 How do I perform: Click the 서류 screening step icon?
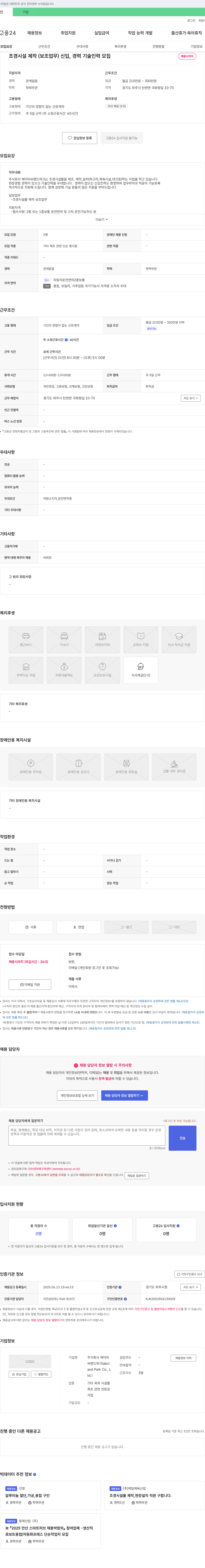(x=31, y=927)
